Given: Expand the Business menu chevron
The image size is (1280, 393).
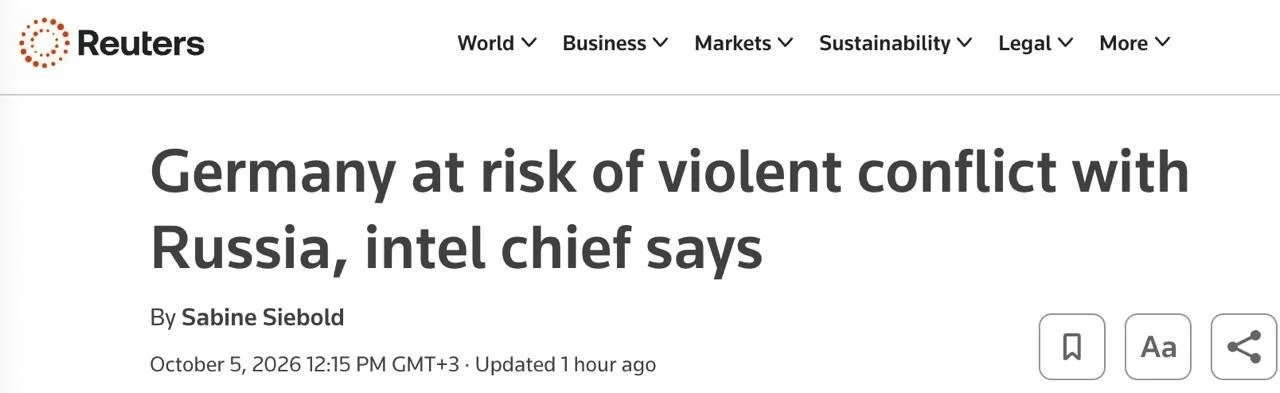Looking at the screenshot, I should (661, 43).
